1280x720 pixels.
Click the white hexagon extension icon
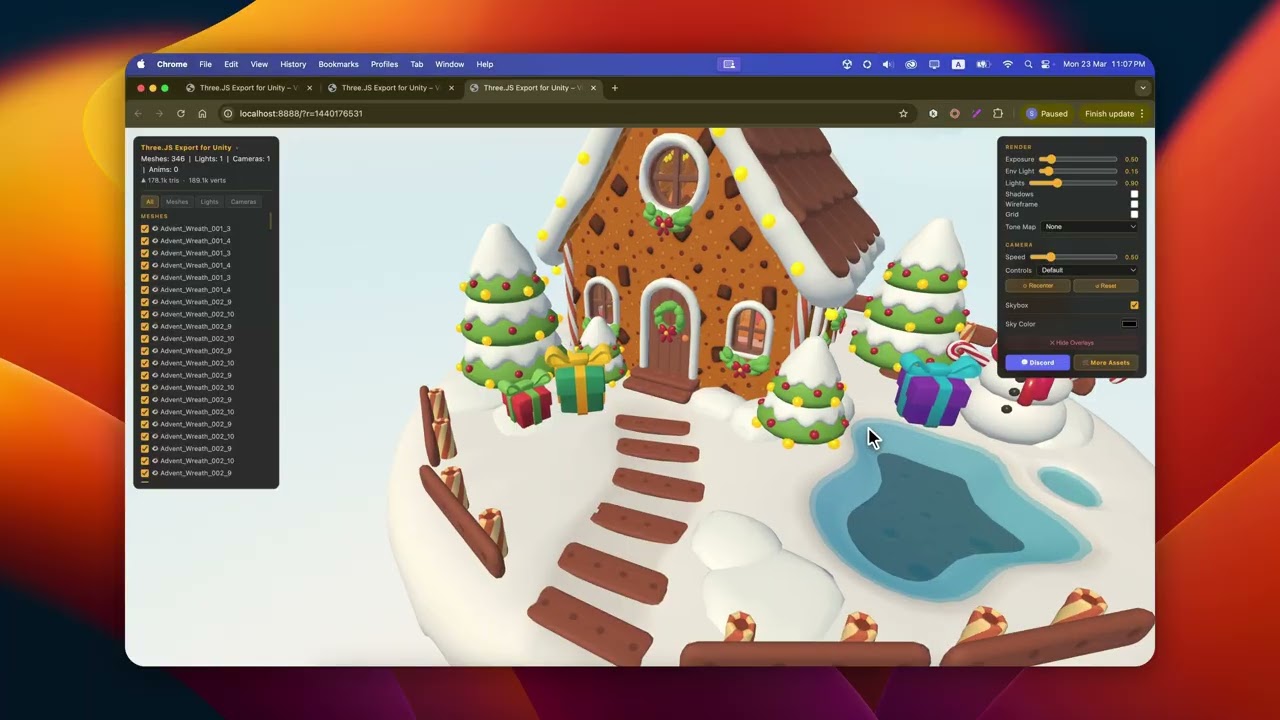[x=933, y=114]
